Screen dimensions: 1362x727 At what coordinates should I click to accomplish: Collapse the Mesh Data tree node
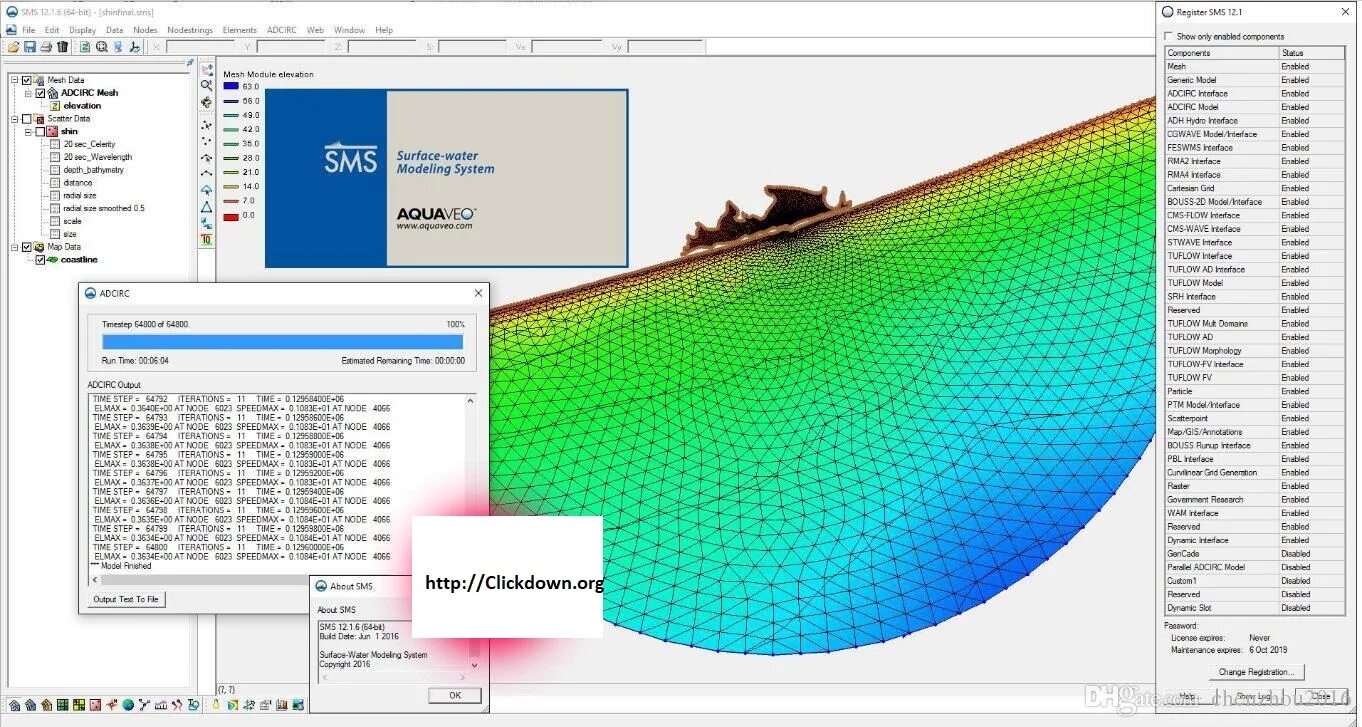click(14, 80)
